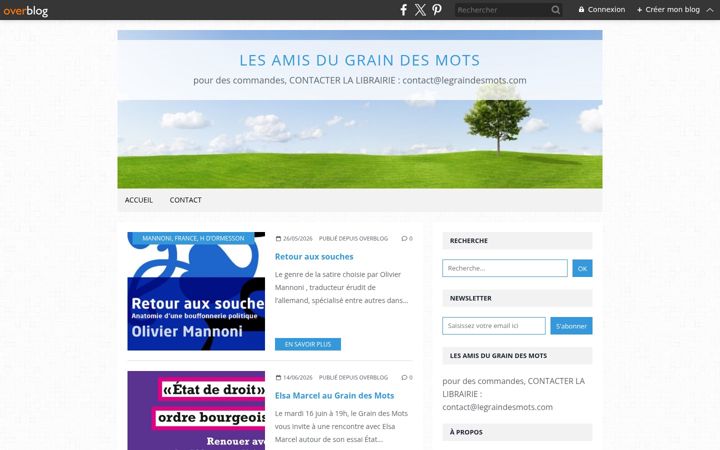The image size is (720, 450).
Task: Click the 26/05/2026 post date
Action: pos(298,238)
